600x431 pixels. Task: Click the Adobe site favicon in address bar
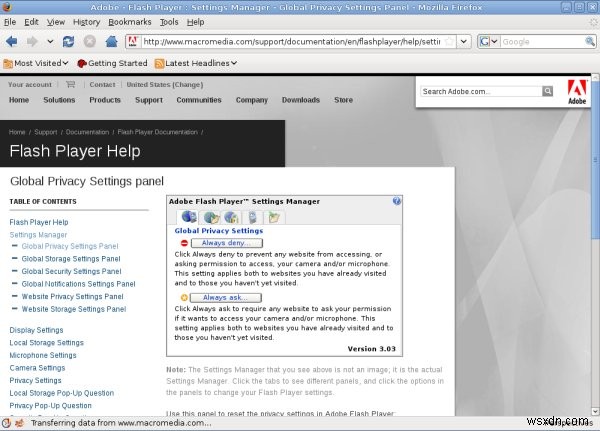[132, 41]
